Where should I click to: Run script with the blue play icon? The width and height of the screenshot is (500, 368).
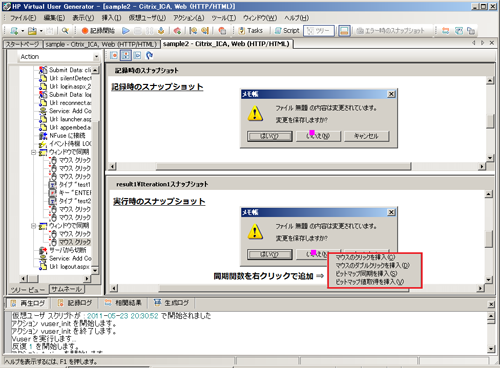pos(126,31)
